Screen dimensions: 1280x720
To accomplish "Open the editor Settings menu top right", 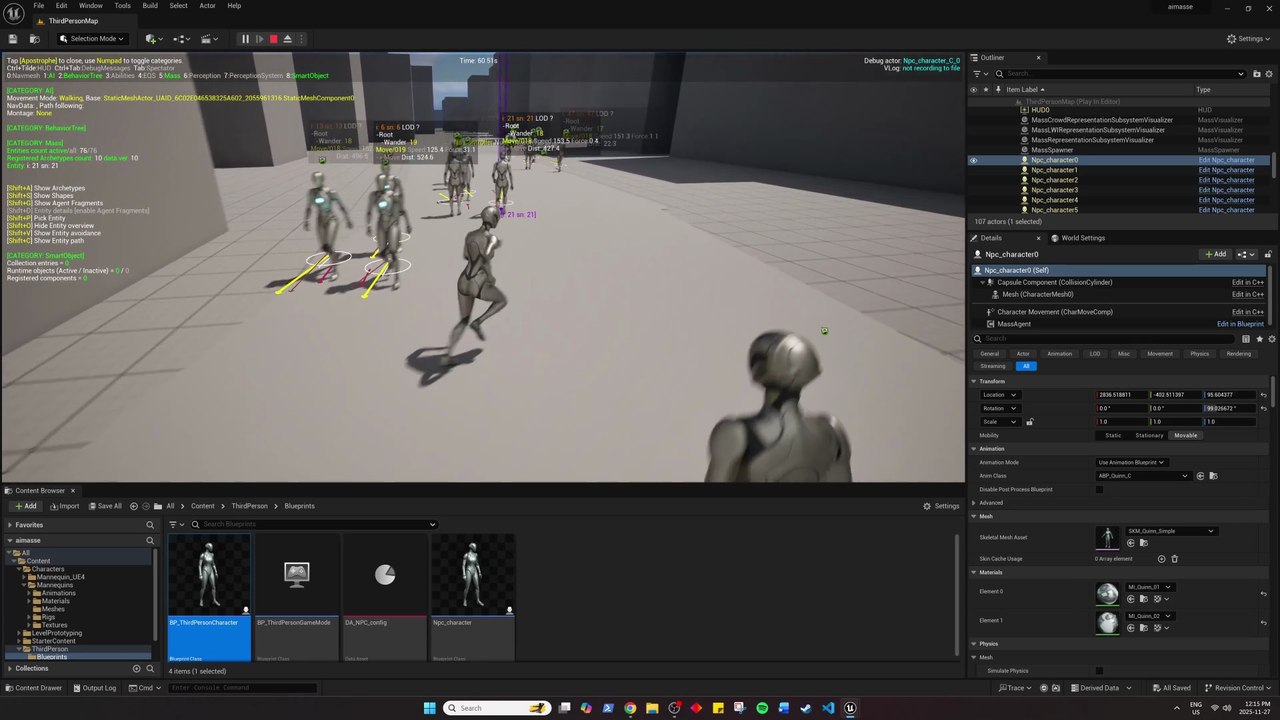I will [x=1249, y=39].
